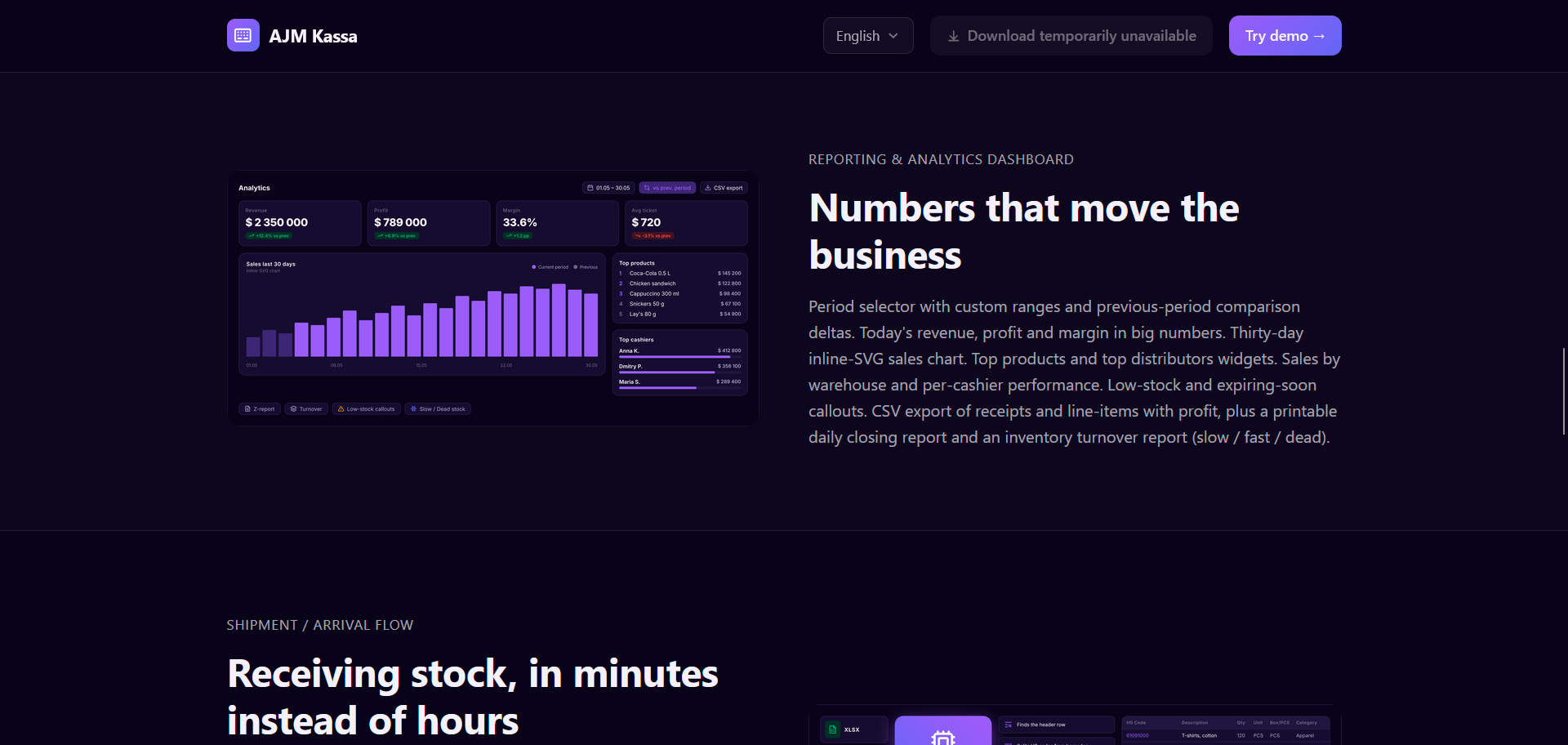
Task: Open the Low-stock callouts chip
Action: tap(366, 409)
